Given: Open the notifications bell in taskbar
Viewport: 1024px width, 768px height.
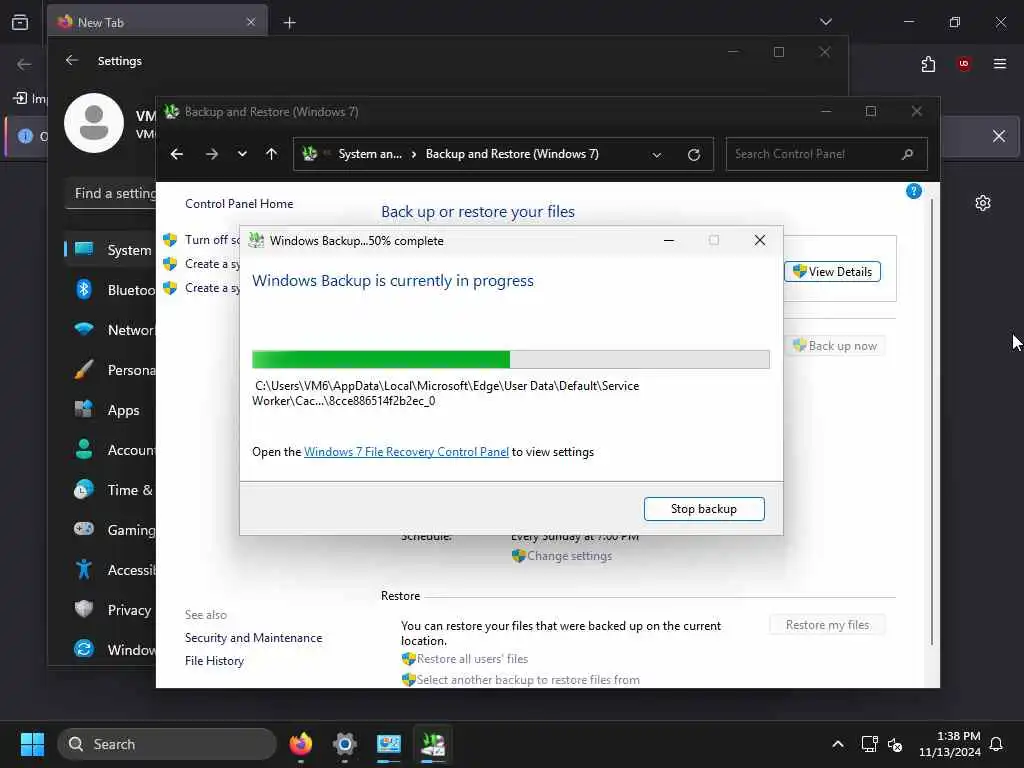Looking at the screenshot, I should coord(997,744).
